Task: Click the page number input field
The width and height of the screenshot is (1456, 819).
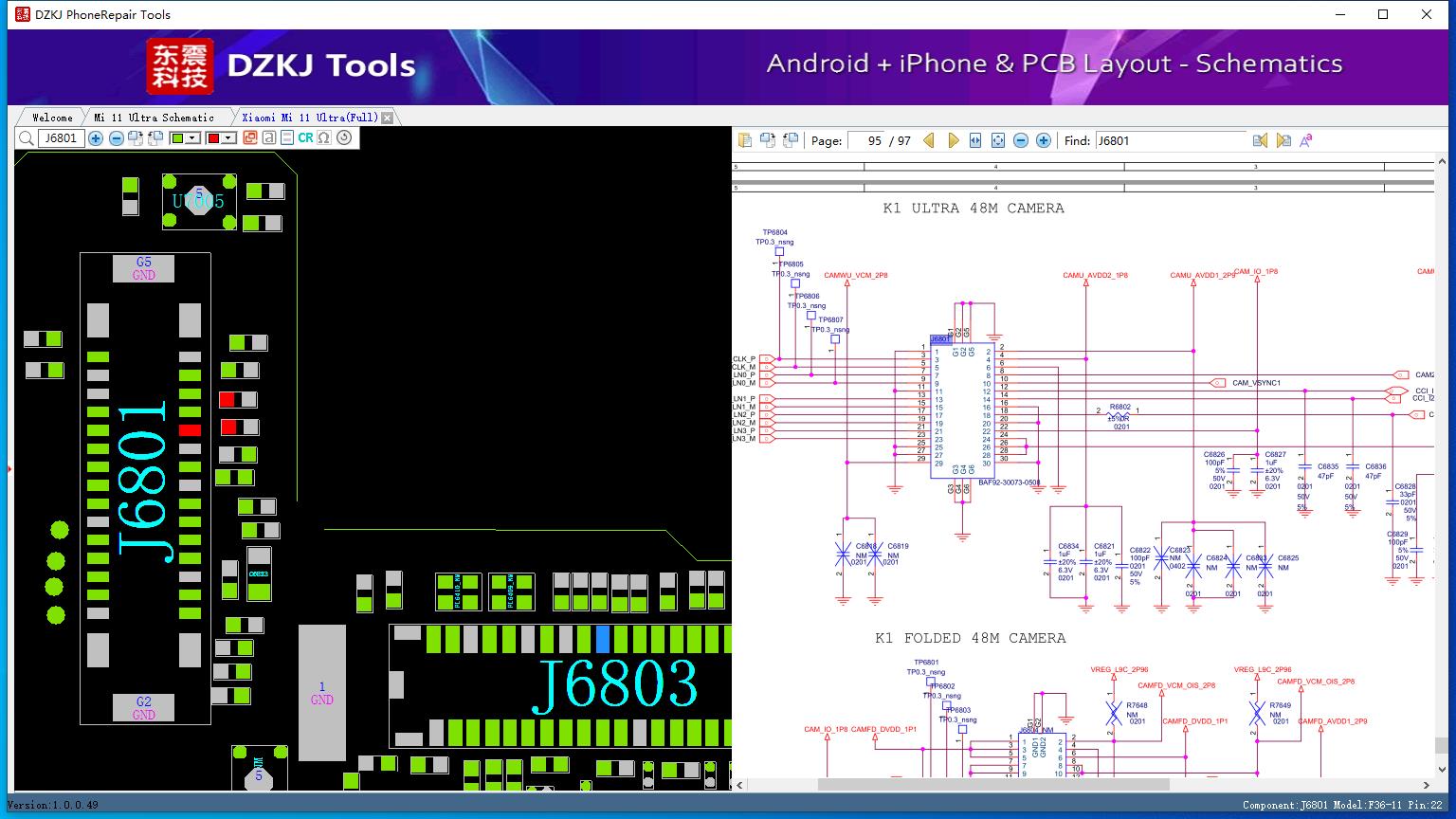Action: tap(869, 140)
